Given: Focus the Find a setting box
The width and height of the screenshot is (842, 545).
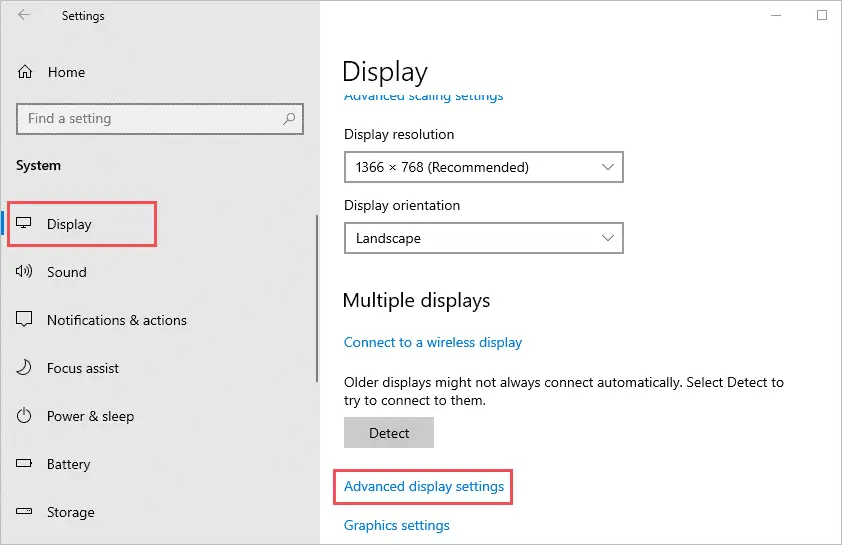Looking at the screenshot, I should tap(159, 119).
